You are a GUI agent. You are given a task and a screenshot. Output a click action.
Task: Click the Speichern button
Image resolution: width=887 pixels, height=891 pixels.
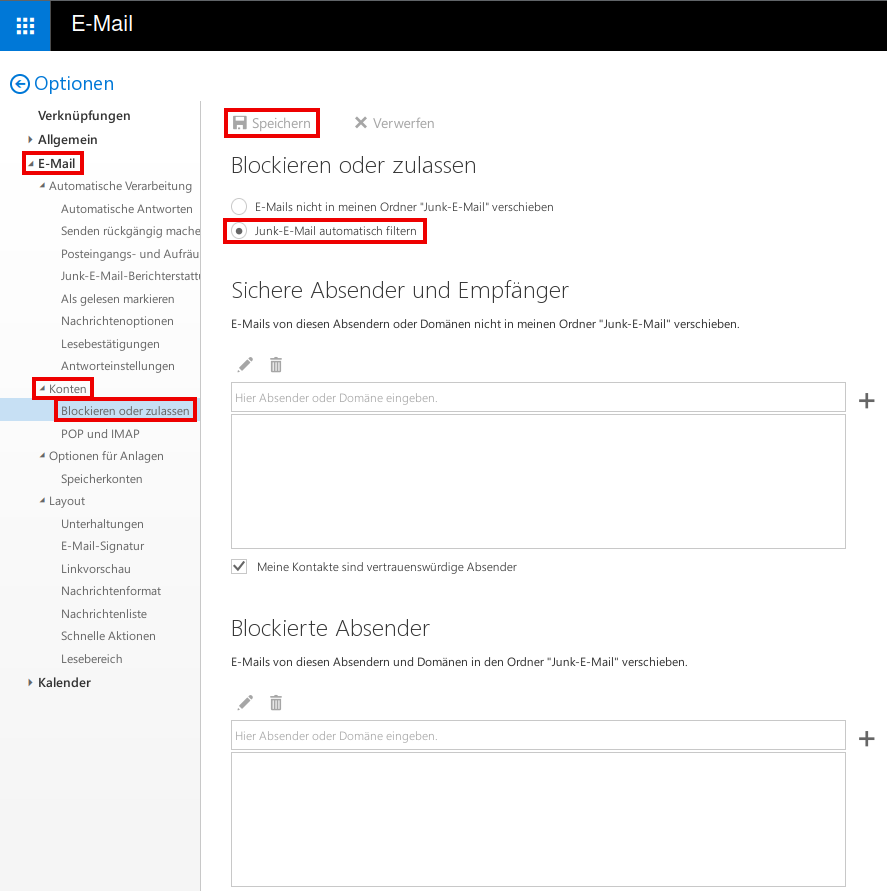click(271, 123)
